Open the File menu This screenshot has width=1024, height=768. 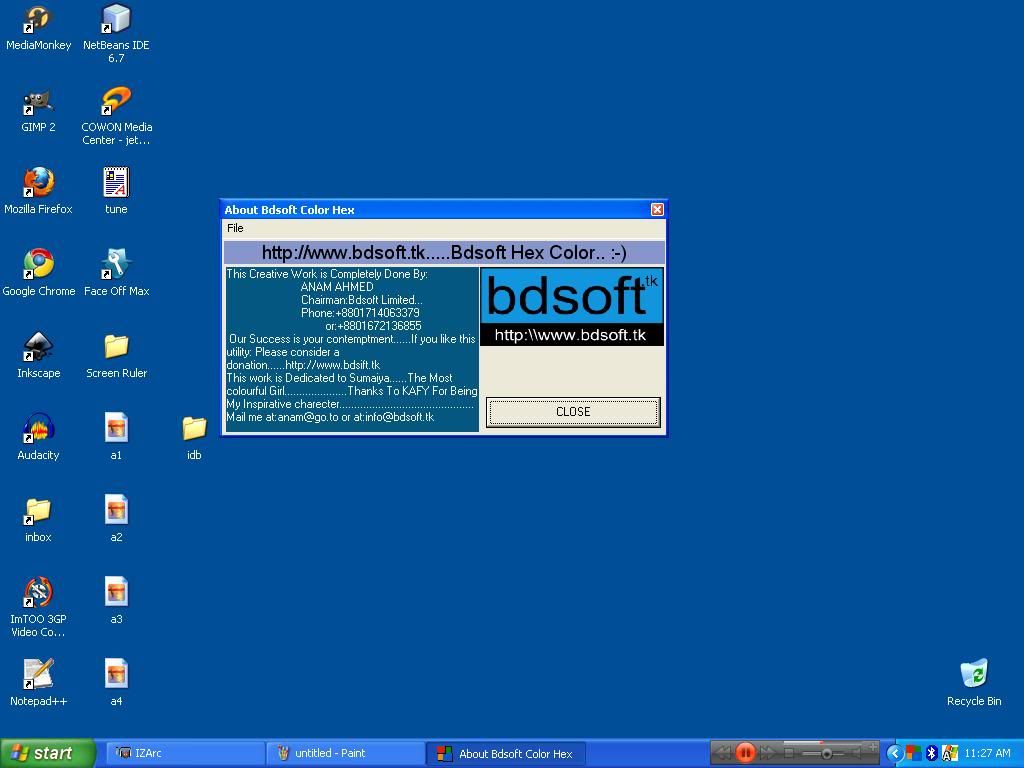pyautogui.click(x=235, y=228)
